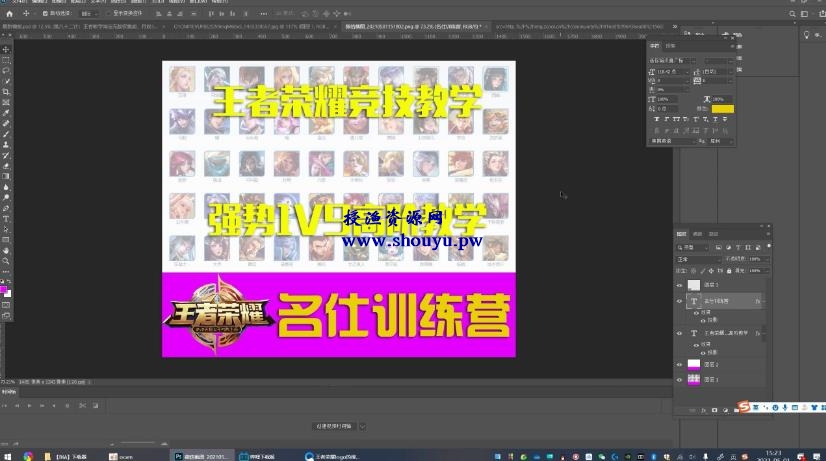Select the Eyedropper tool

(x=6, y=113)
